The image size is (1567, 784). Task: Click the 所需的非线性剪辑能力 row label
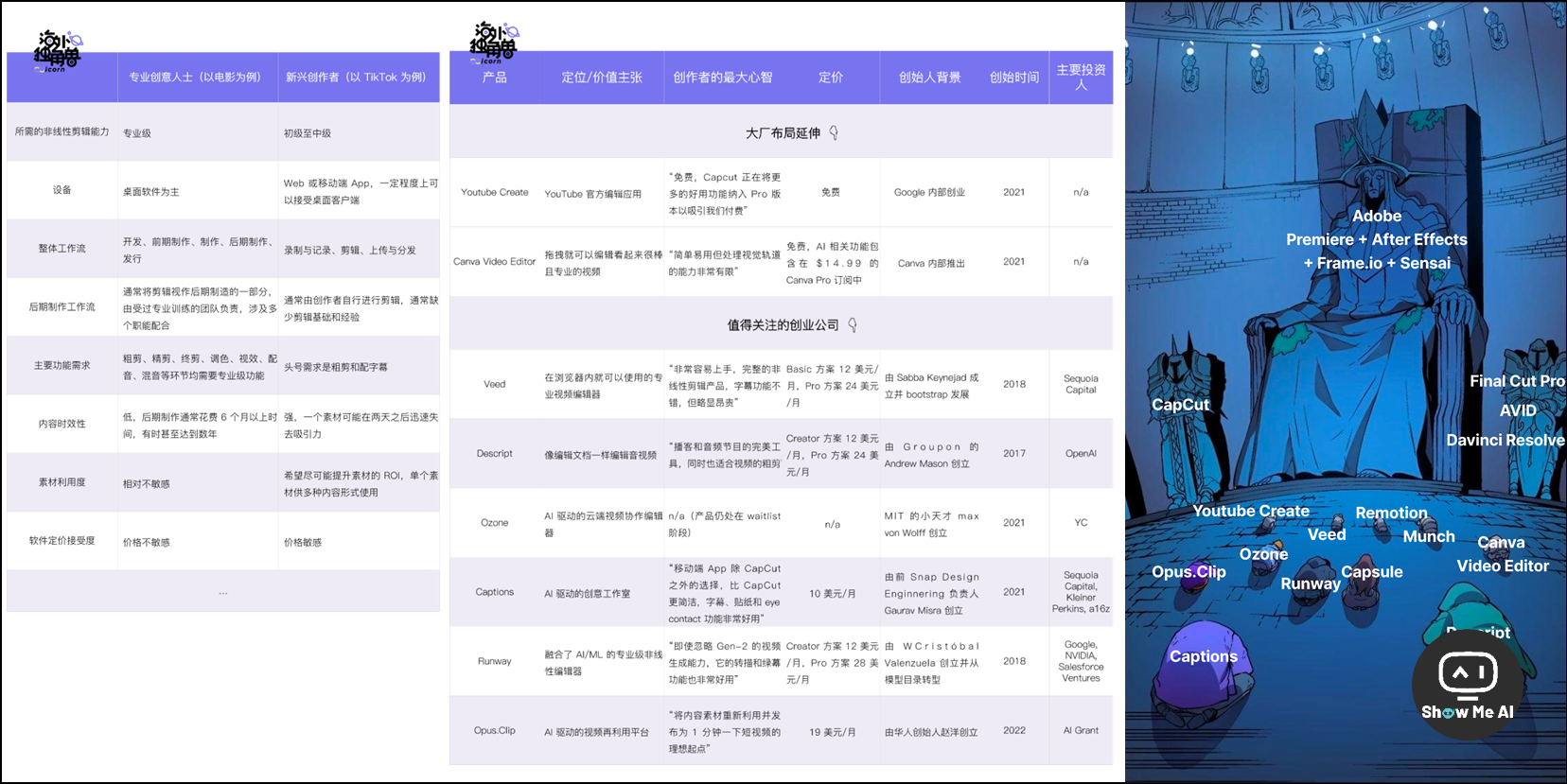click(x=62, y=131)
